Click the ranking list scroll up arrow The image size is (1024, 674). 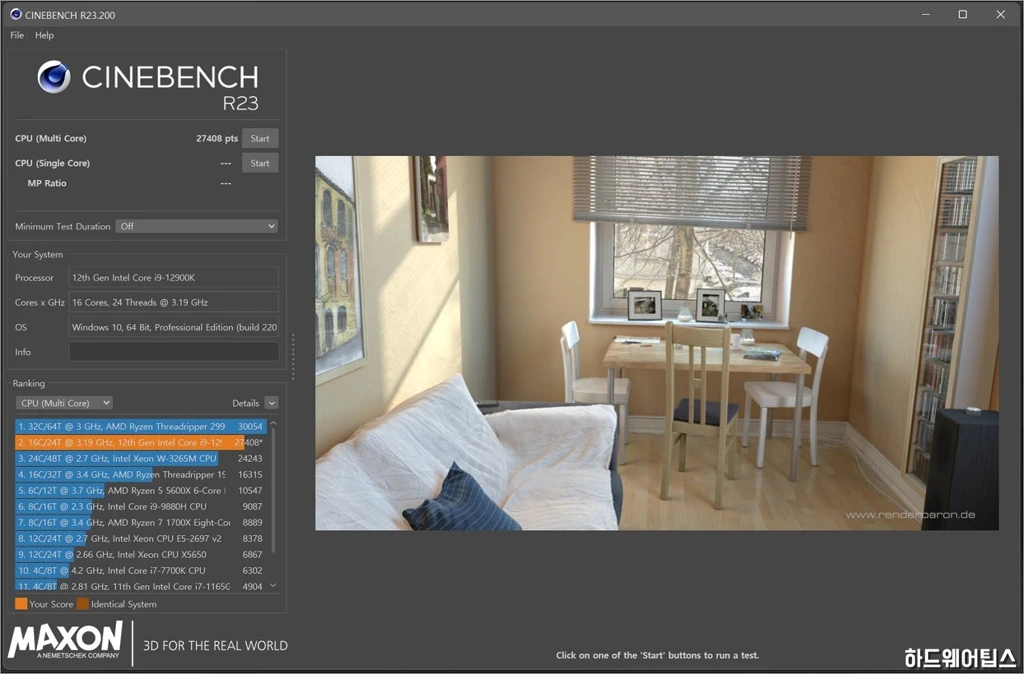273,423
